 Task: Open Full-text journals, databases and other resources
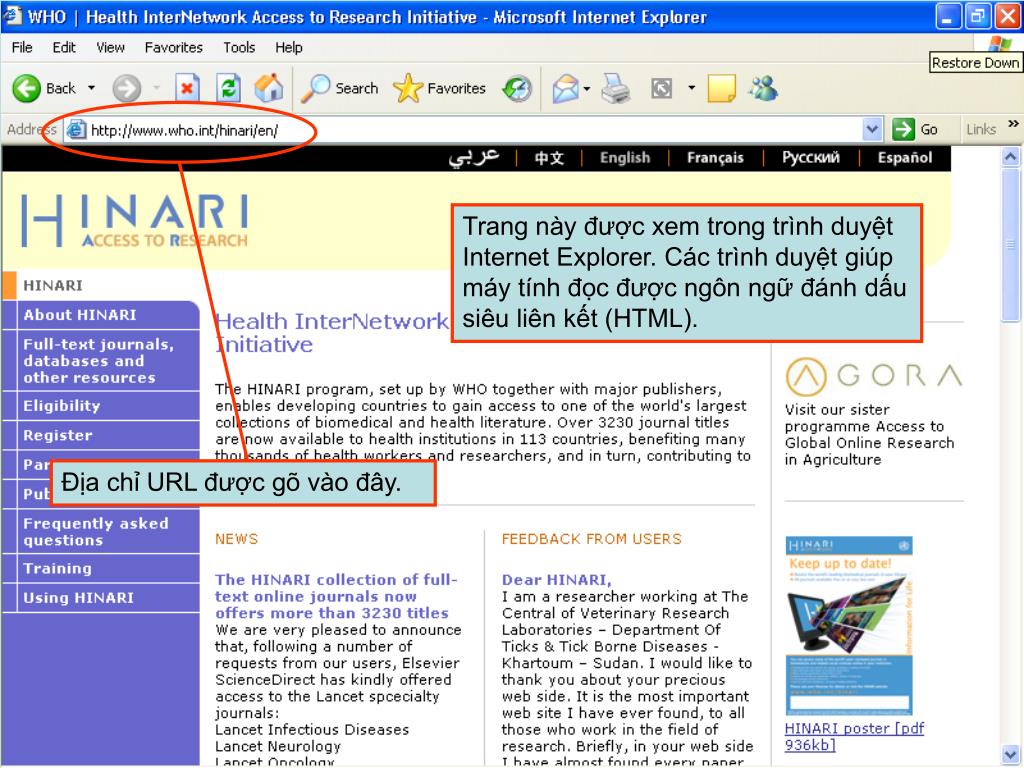point(101,360)
